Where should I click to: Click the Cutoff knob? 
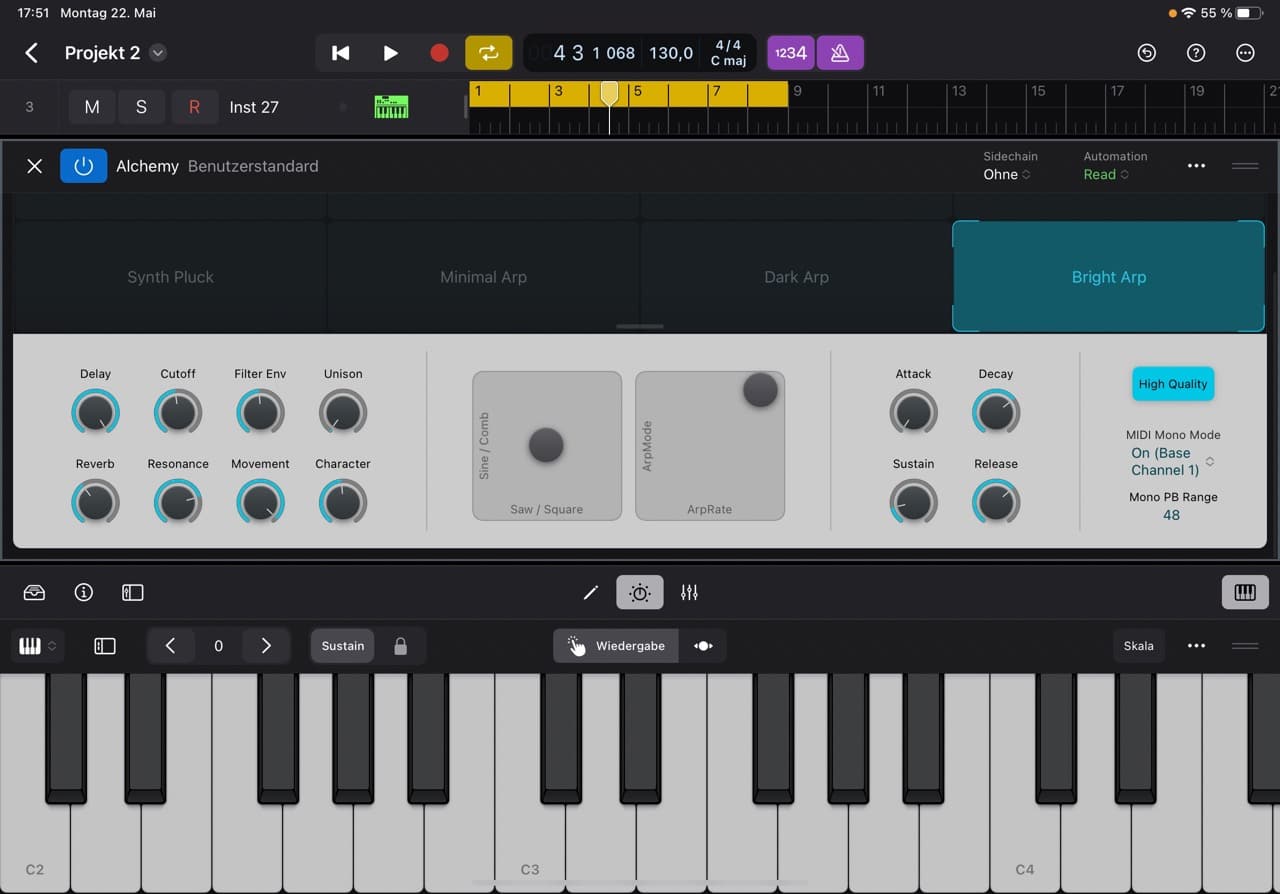178,412
